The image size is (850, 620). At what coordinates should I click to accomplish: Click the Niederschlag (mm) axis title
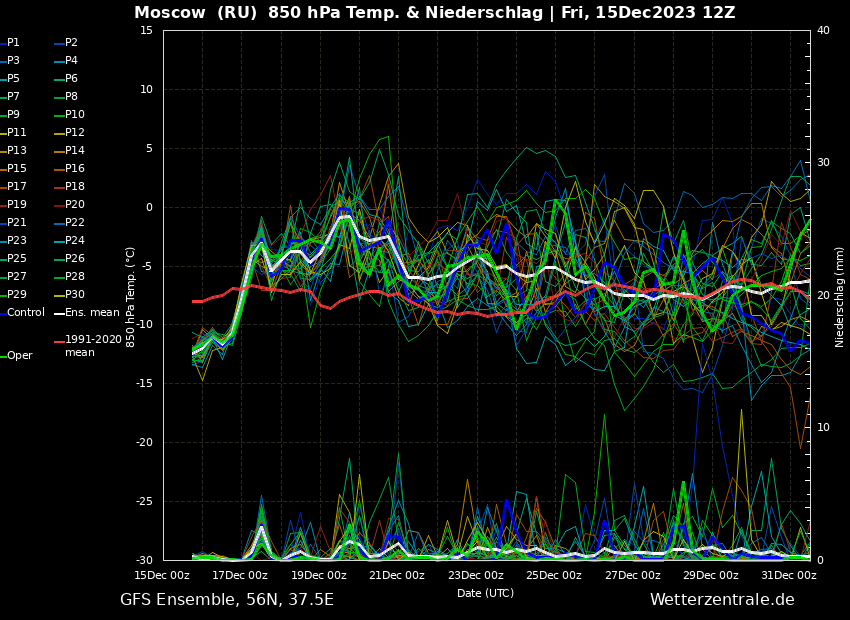click(x=840, y=297)
